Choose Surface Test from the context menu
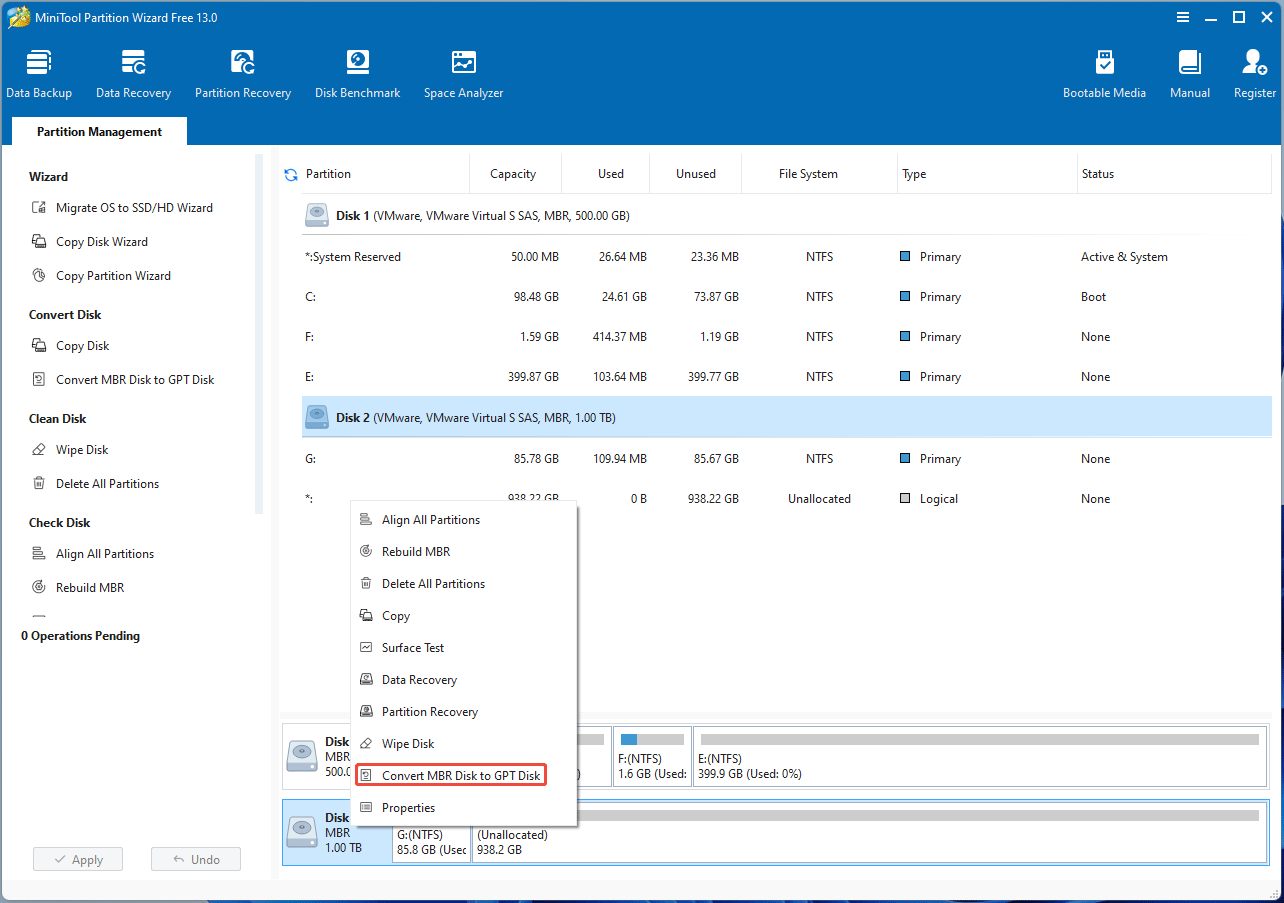This screenshot has width=1284, height=903. (412, 648)
